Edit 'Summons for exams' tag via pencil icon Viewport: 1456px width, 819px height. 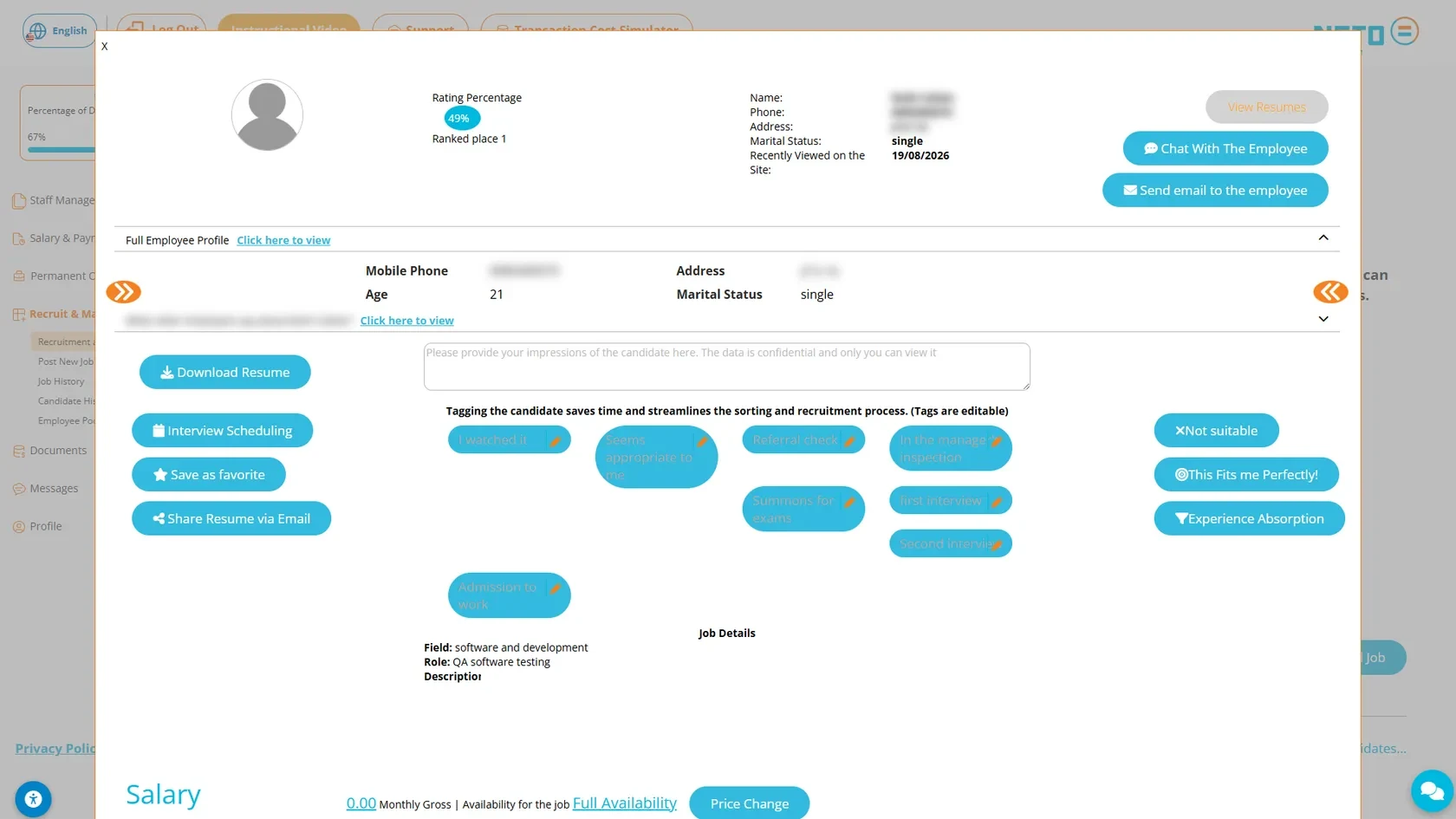[x=849, y=502]
